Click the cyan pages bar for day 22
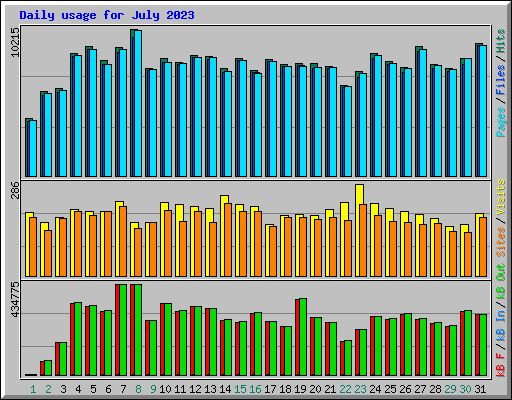The height and width of the screenshot is (400, 512). click(348, 131)
